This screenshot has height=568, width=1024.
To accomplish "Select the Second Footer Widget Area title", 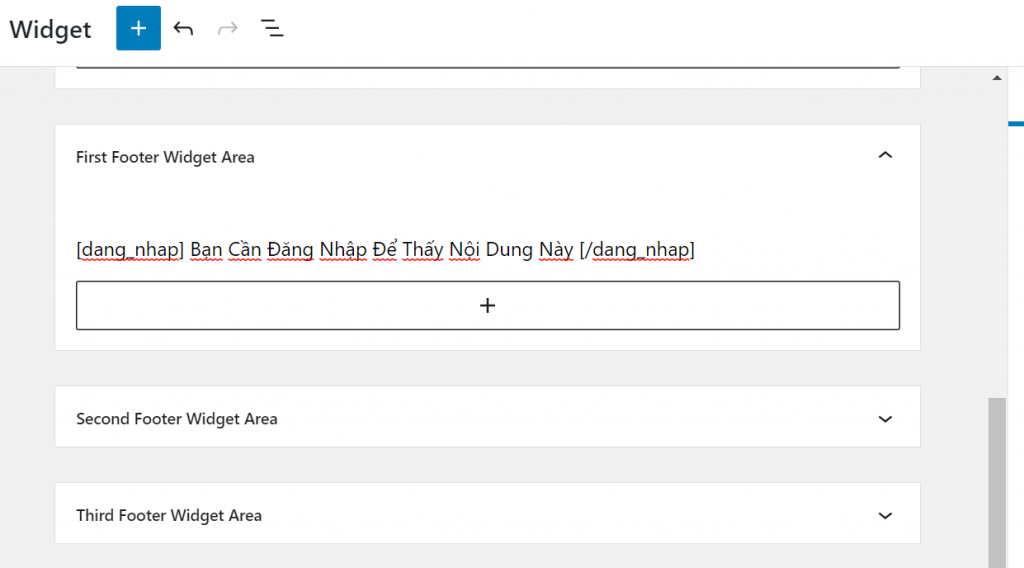I will coord(177,418).
